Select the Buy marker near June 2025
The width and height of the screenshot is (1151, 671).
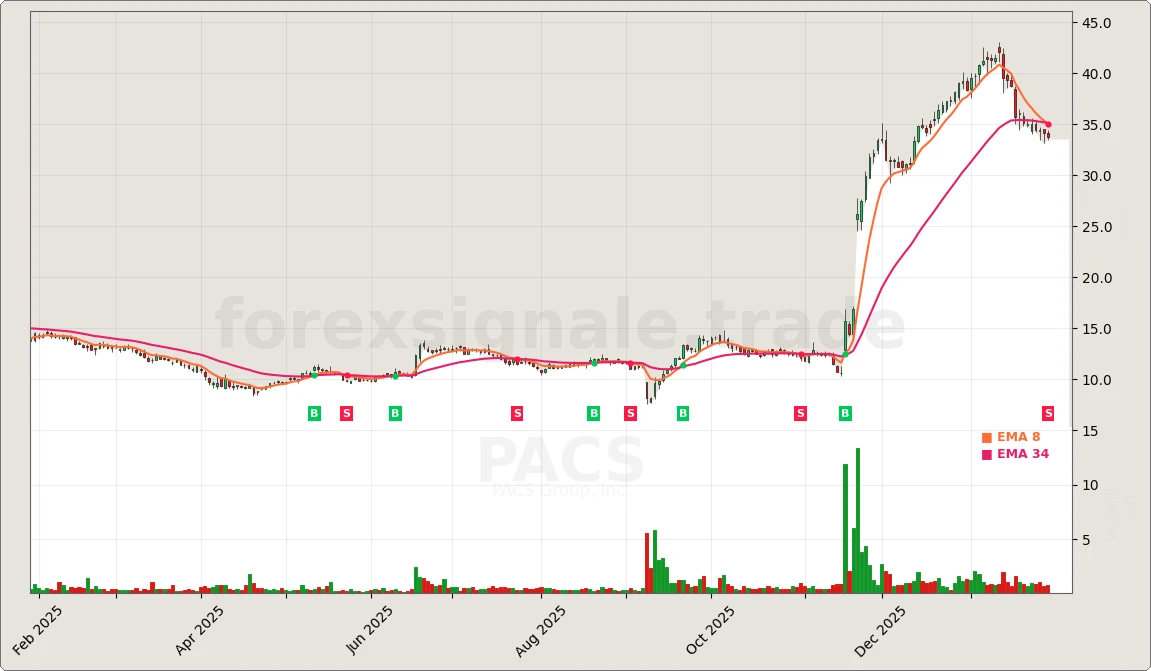pyautogui.click(x=396, y=413)
